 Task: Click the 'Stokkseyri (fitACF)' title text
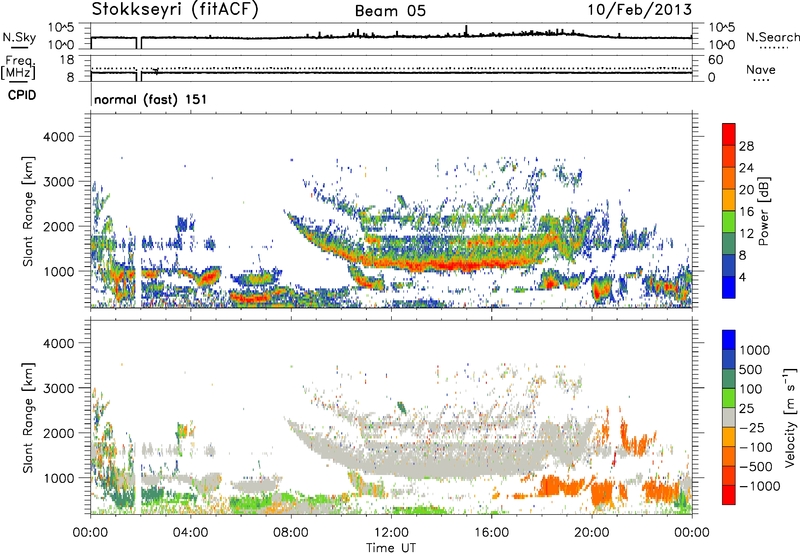[x=175, y=10]
